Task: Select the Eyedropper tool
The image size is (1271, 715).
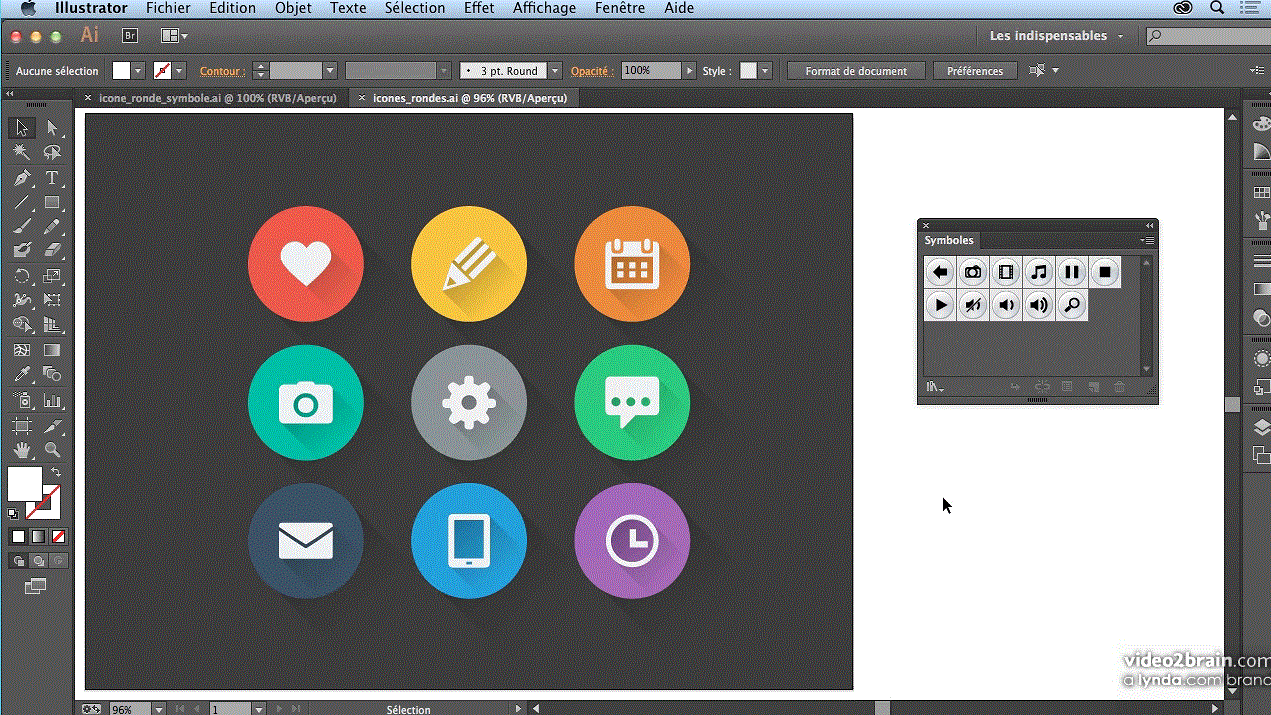Action: coord(22,374)
